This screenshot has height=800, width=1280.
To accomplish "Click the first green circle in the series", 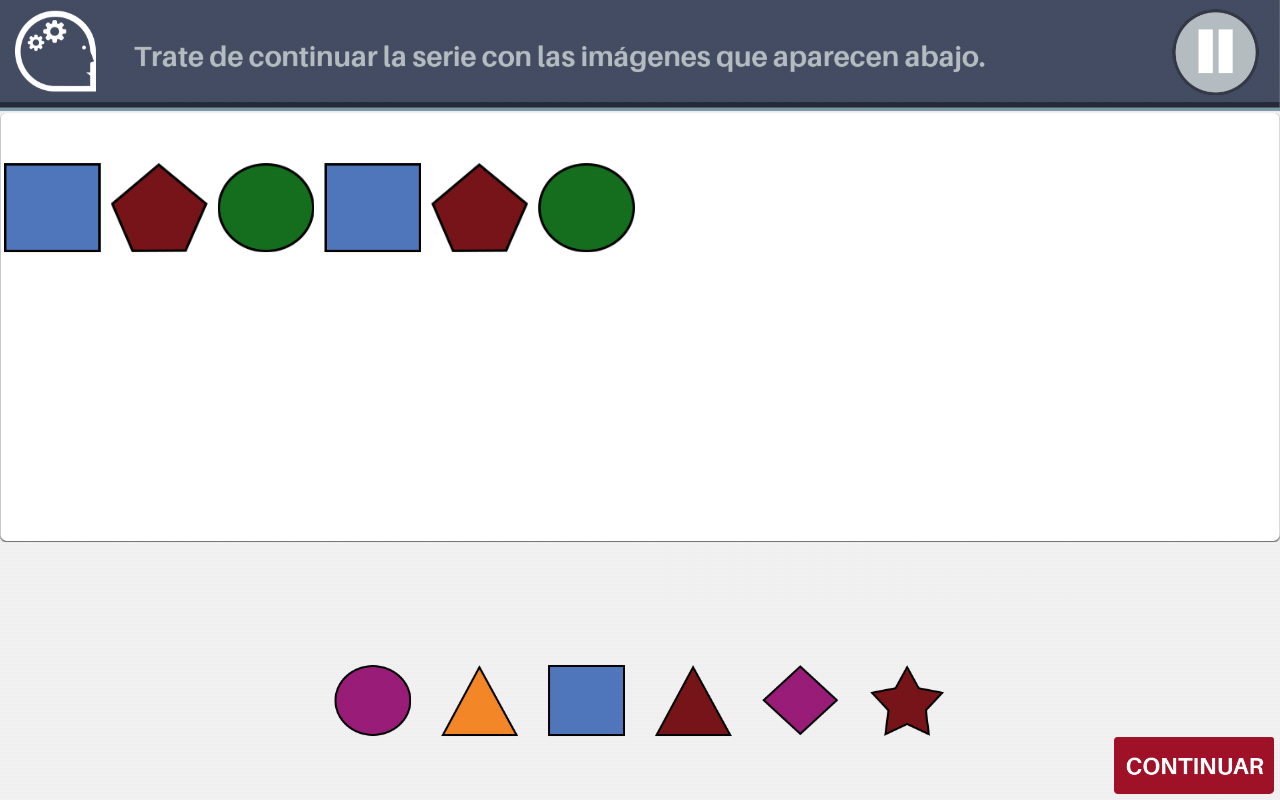I will point(266,207).
